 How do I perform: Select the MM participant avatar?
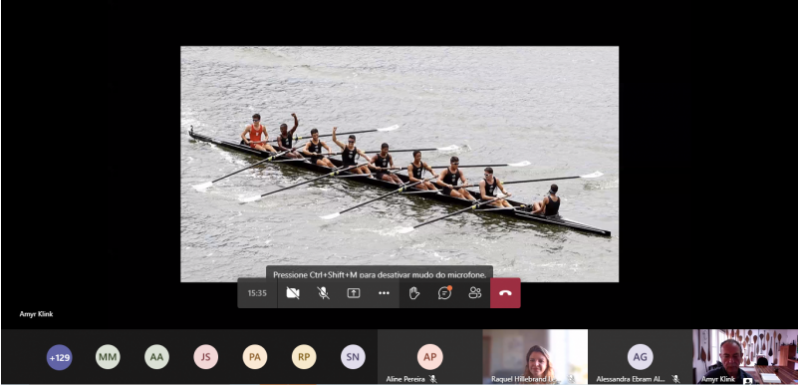pos(108,357)
